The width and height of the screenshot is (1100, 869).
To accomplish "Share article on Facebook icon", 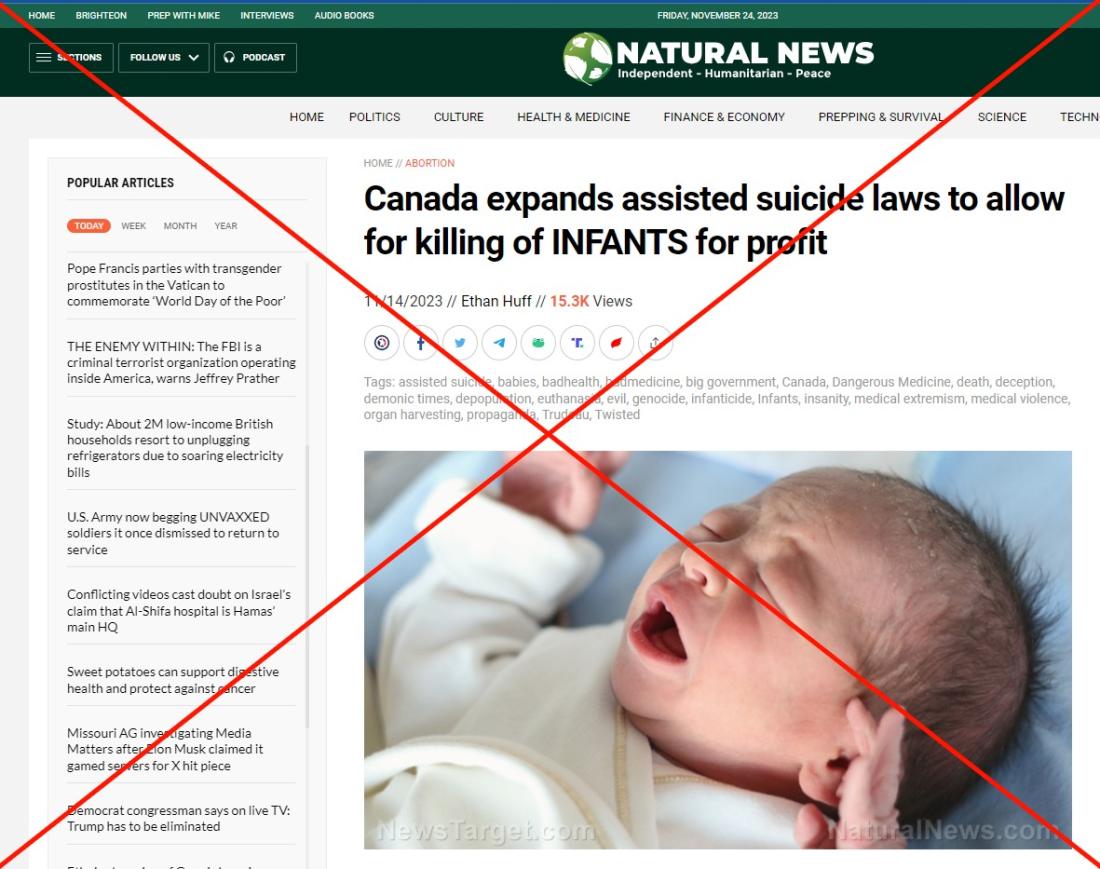I will tap(421, 343).
